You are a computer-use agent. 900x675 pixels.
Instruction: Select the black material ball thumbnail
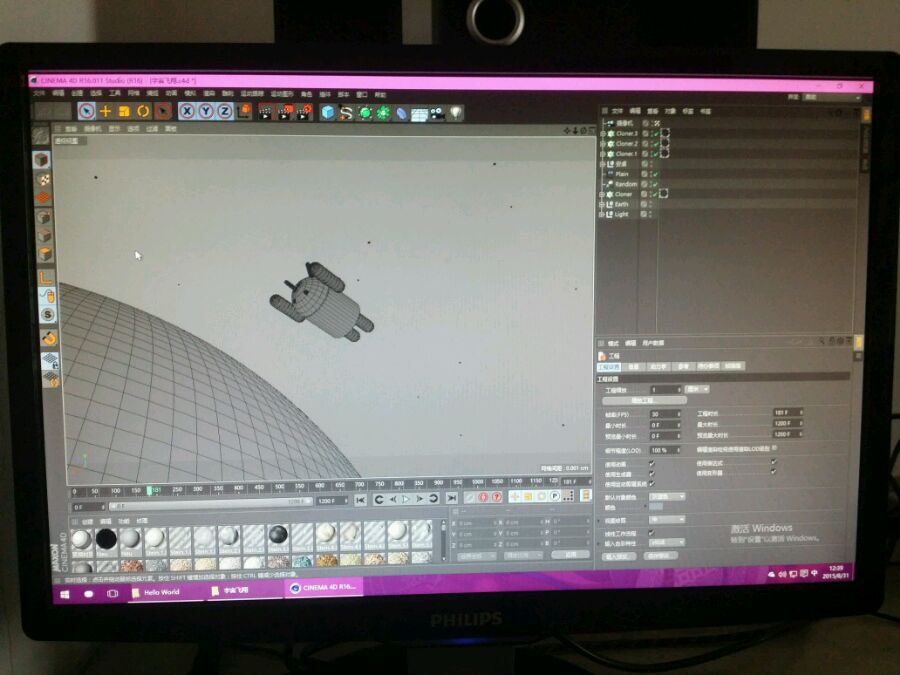pyautogui.click(x=106, y=540)
